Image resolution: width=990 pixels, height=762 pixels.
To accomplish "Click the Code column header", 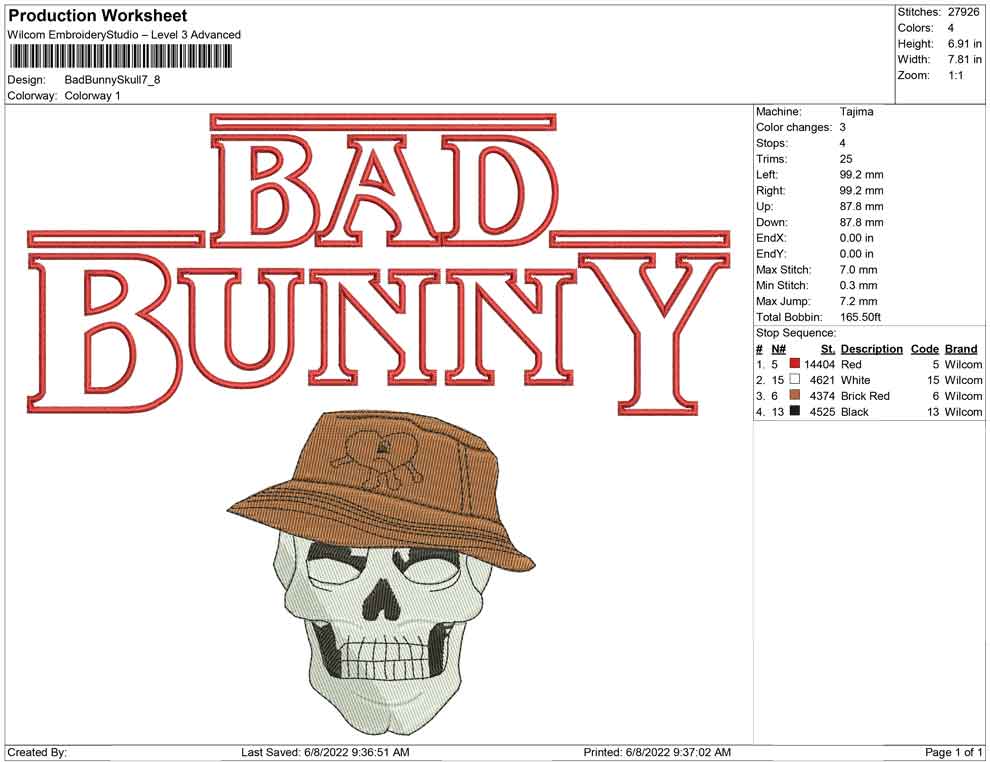I will click(924, 349).
